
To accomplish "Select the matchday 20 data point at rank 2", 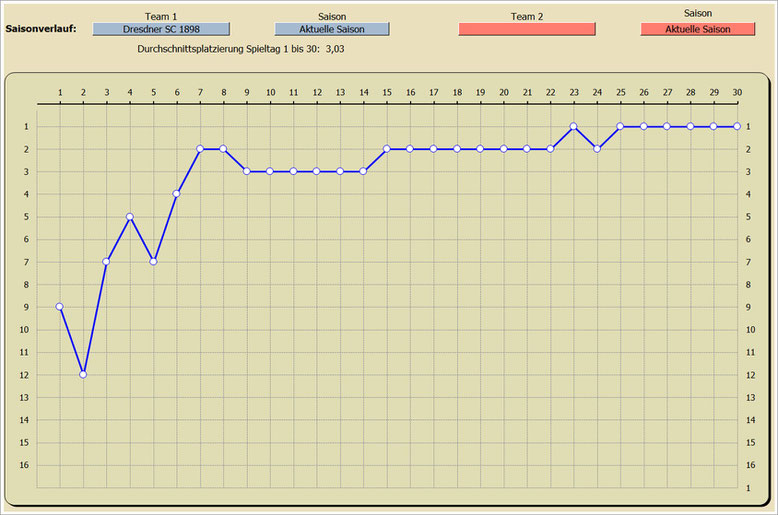I will (x=504, y=148).
